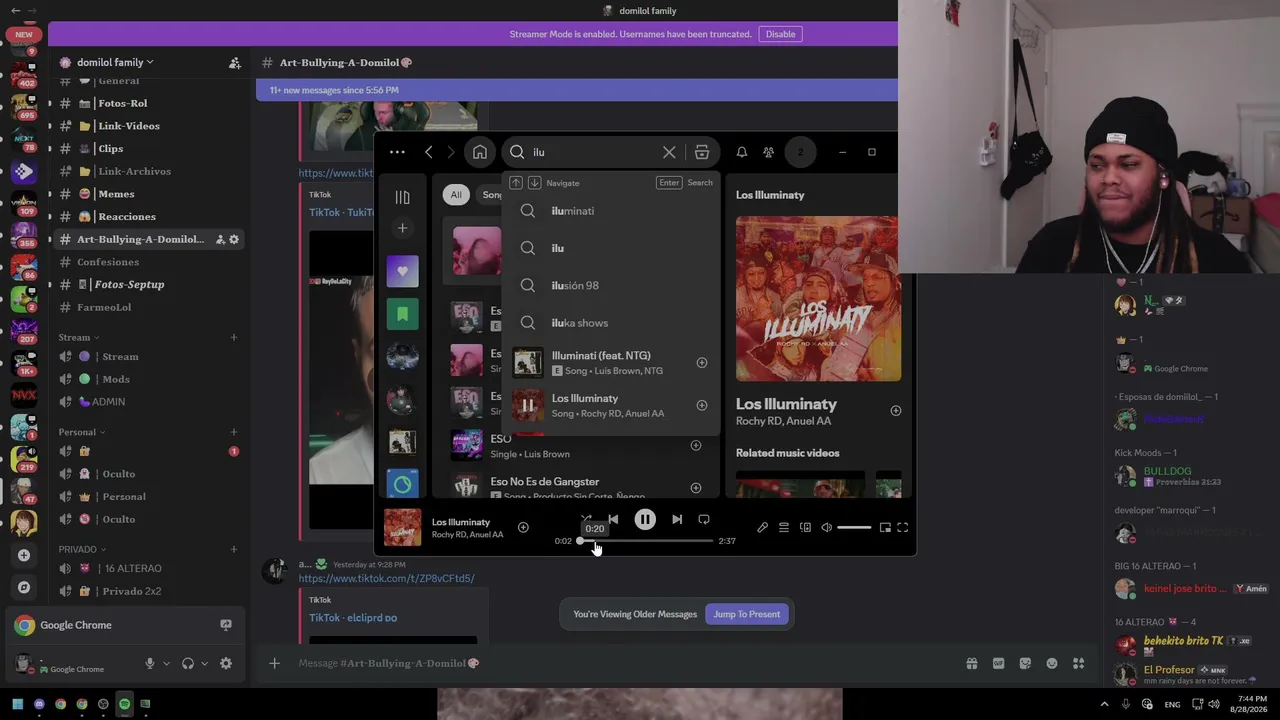Open TikTok link ZP8vCFtd5 in chat
This screenshot has width=1280, height=720.
(386, 578)
